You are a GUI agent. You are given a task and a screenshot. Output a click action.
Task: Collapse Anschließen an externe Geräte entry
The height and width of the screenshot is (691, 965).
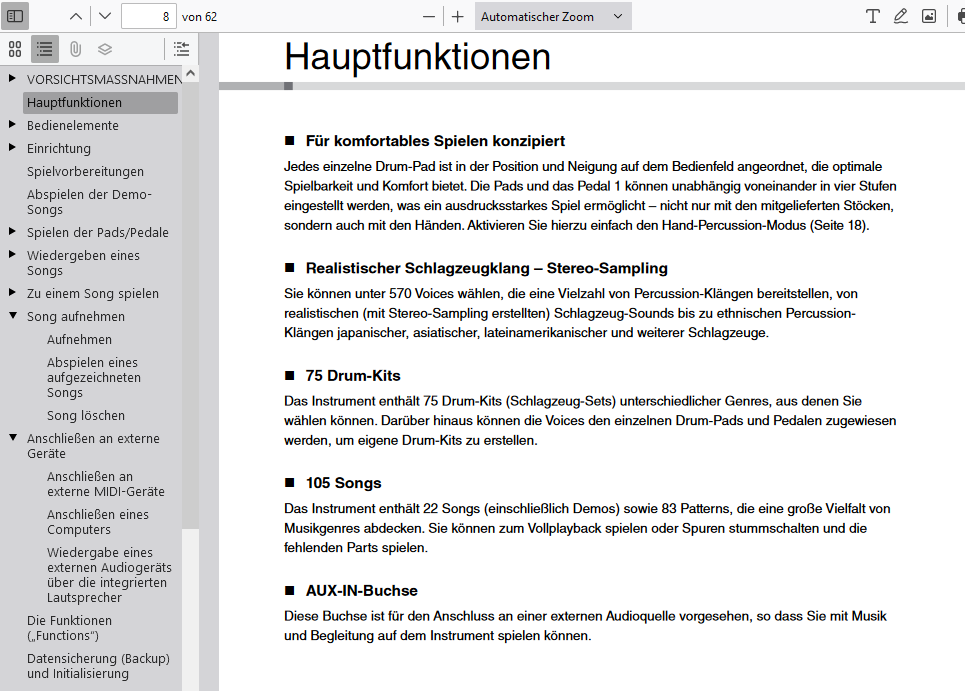12,437
